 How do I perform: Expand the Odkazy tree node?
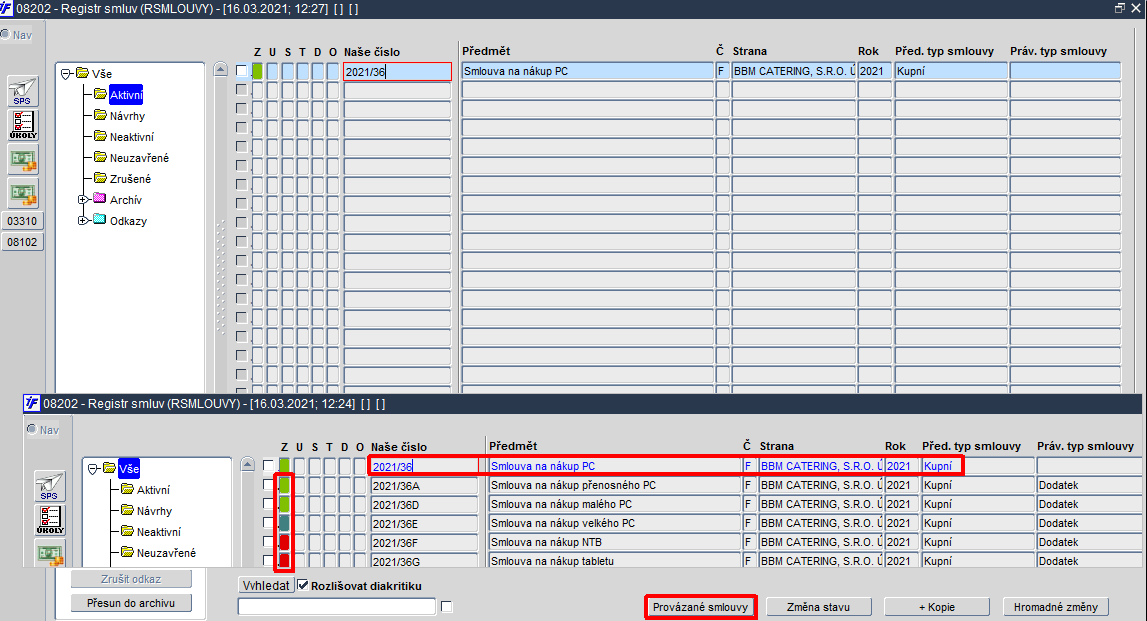(x=83, y=220)
